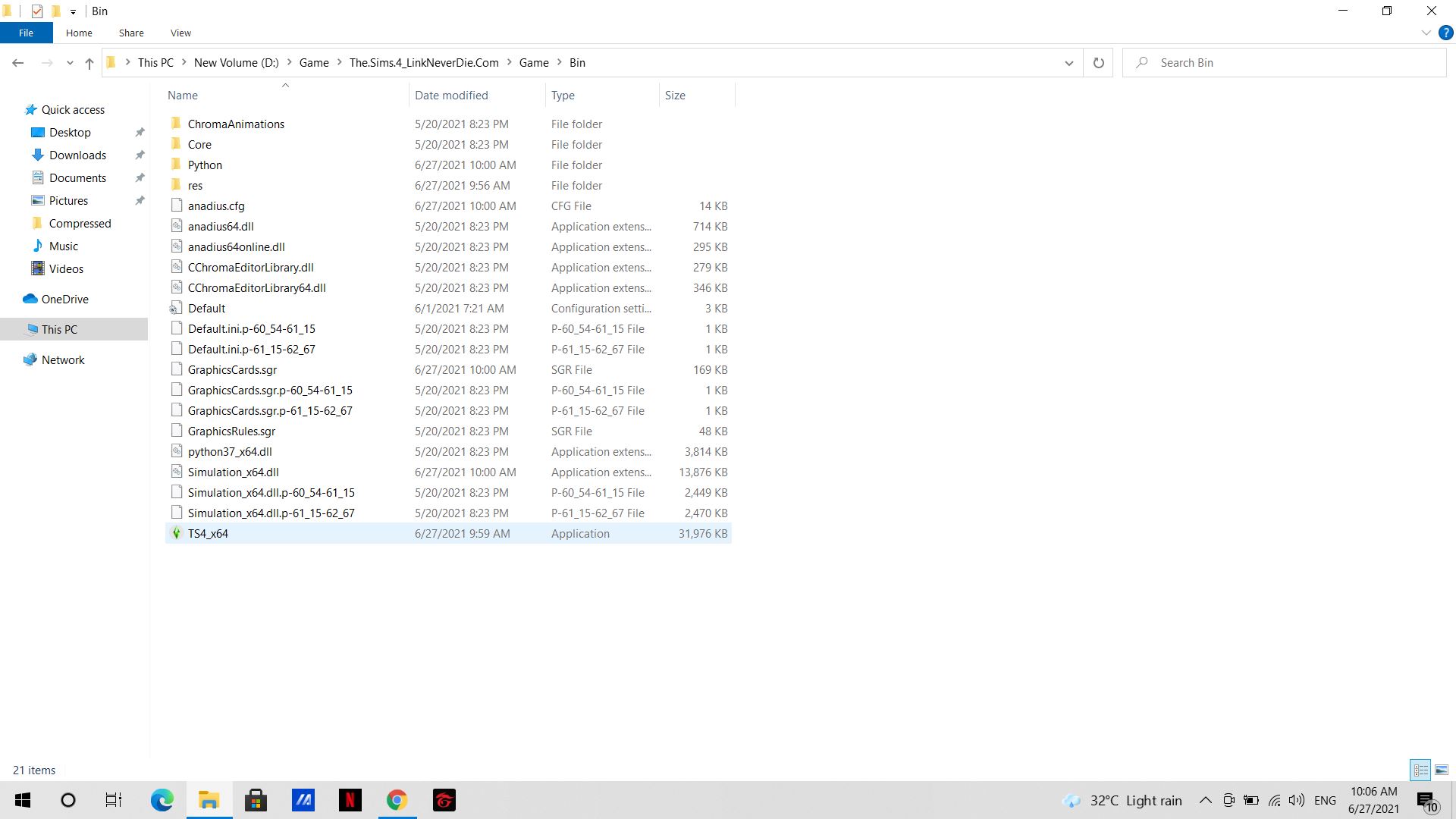The image size is (1456, 819).
Task: Click the TS4_x64 application icon
Action: point(177,533)
